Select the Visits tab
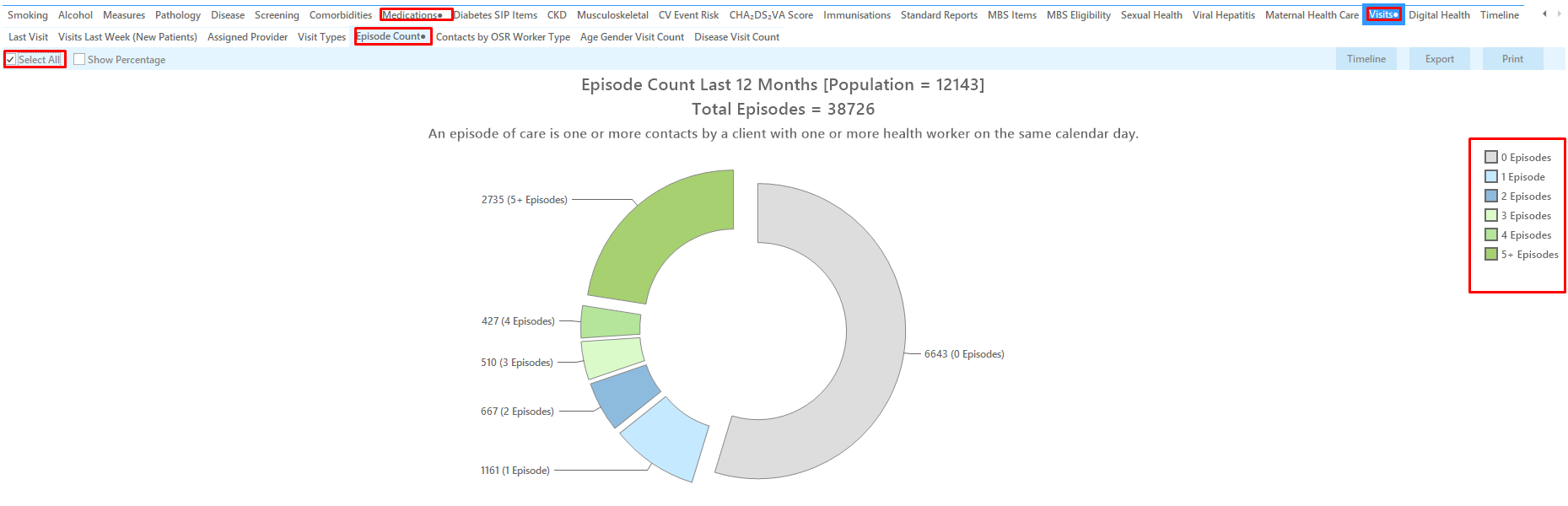The height and width of the screenshot is (506, 1568). click(x=1383, y=15)
